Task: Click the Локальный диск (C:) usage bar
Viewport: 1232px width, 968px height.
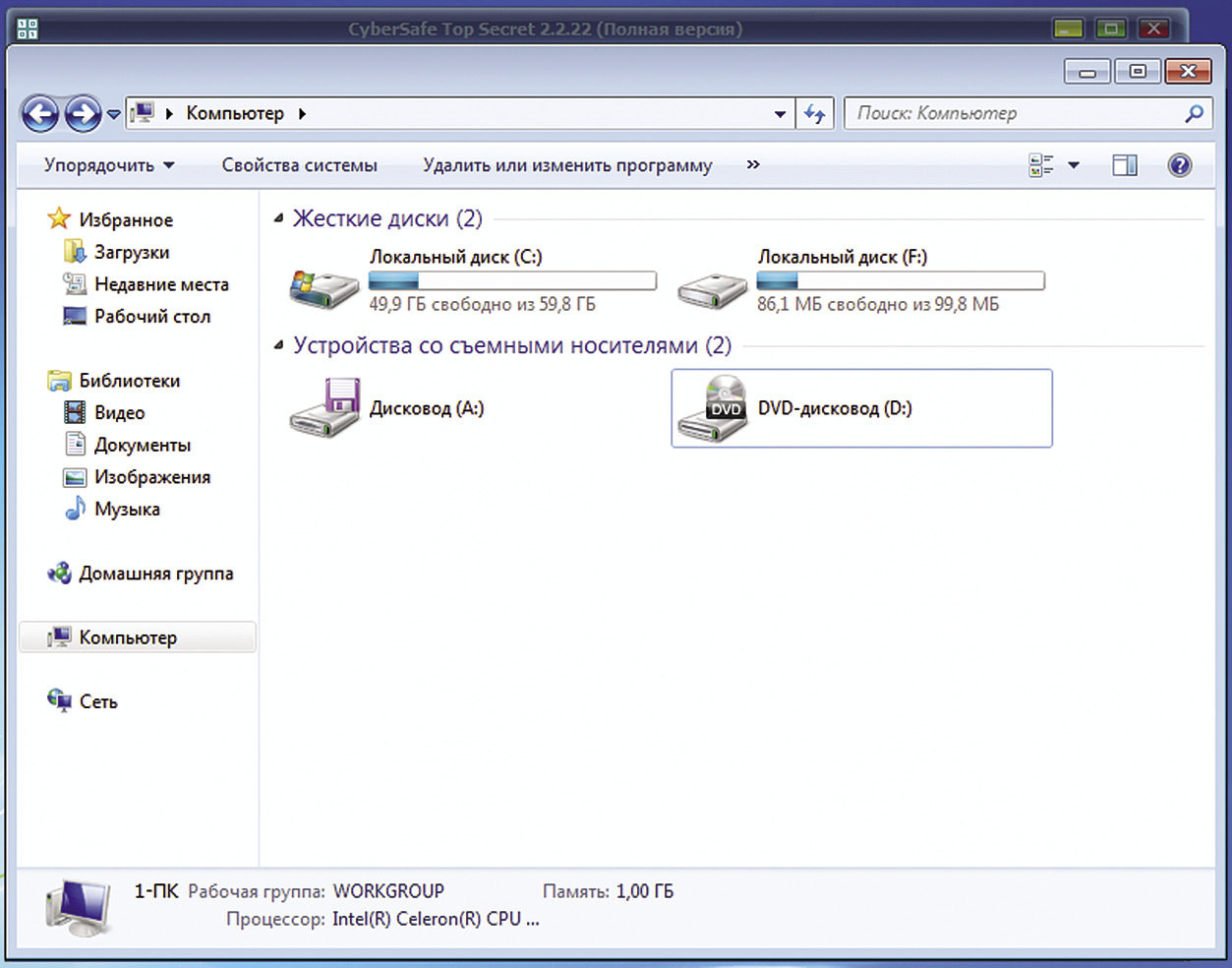Action: (x=512, y=281)
